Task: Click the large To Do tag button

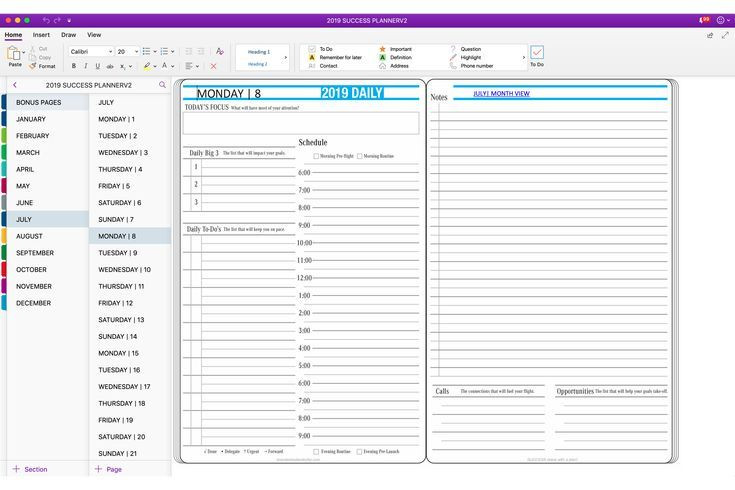Action: [x=537, y=56]
